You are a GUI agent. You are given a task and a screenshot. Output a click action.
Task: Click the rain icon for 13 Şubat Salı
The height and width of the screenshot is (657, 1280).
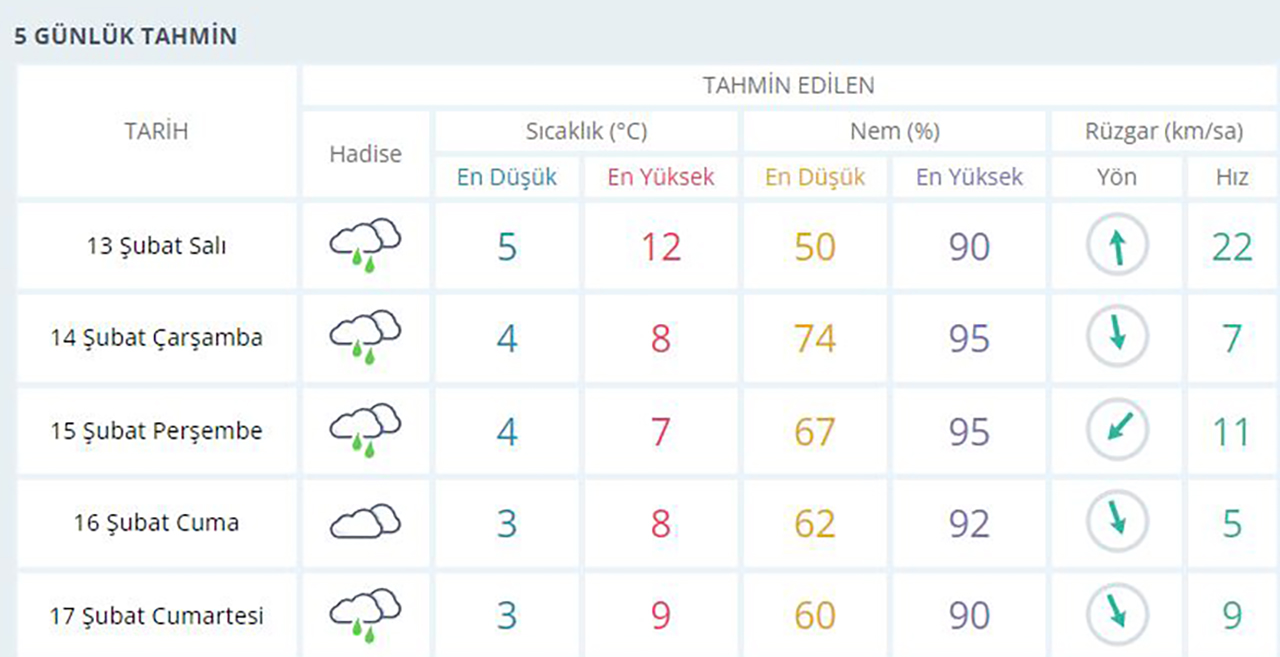click(x=365, y=246)
